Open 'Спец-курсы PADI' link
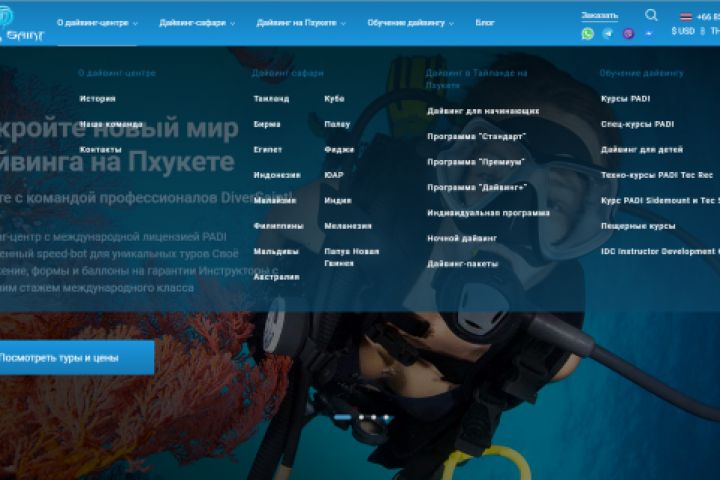This screenshot has height=480, width=720. coord(637,124)
